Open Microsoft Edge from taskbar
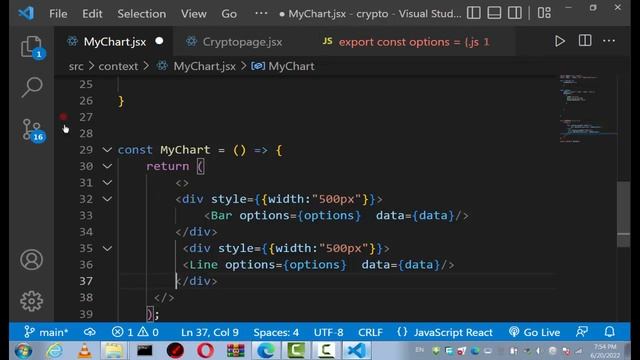This screenshot has width=640, height=360. 266,351
